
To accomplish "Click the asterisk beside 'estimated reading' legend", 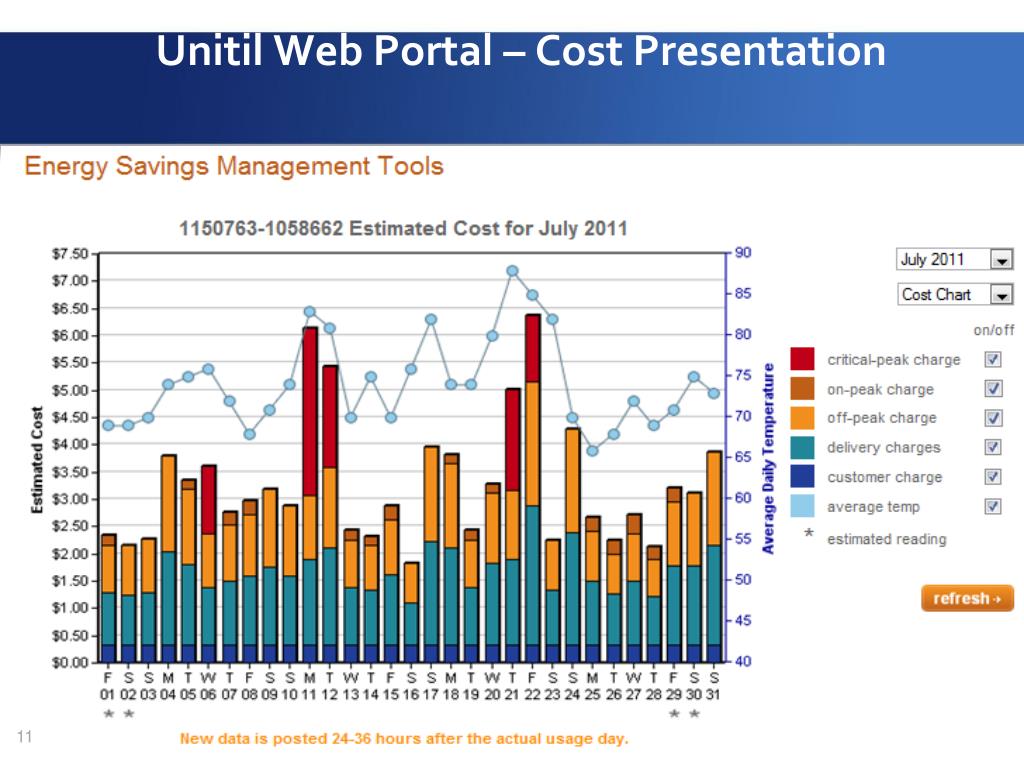I will point(808,533).
